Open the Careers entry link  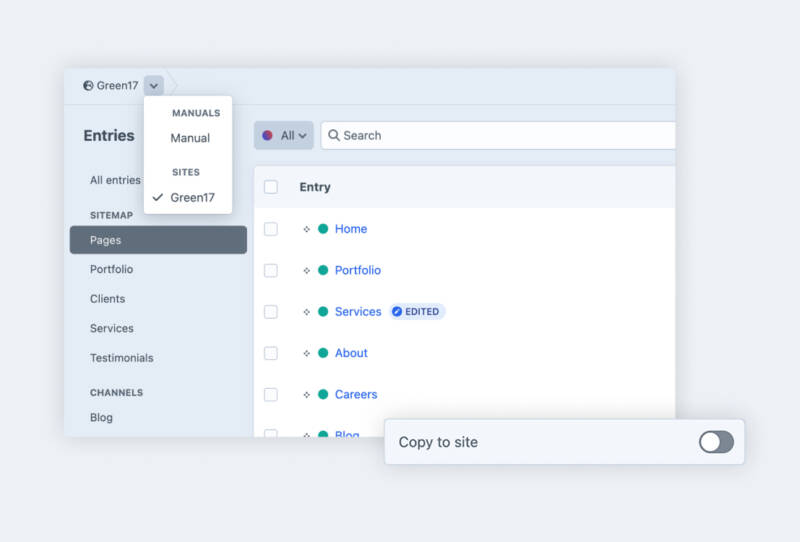tap(356, 394)
